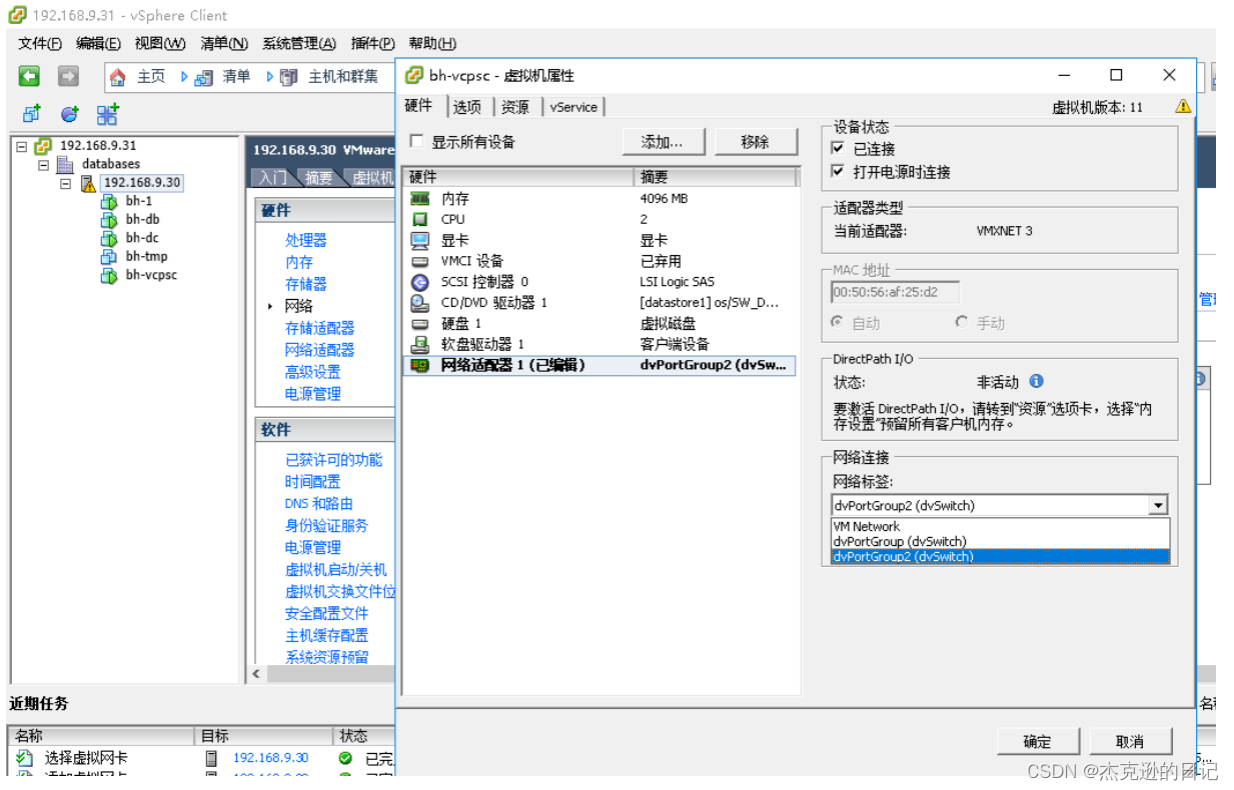Open the 存储适配器 link
This screenshot has height=790, width=1234.
tap(320, 328)
